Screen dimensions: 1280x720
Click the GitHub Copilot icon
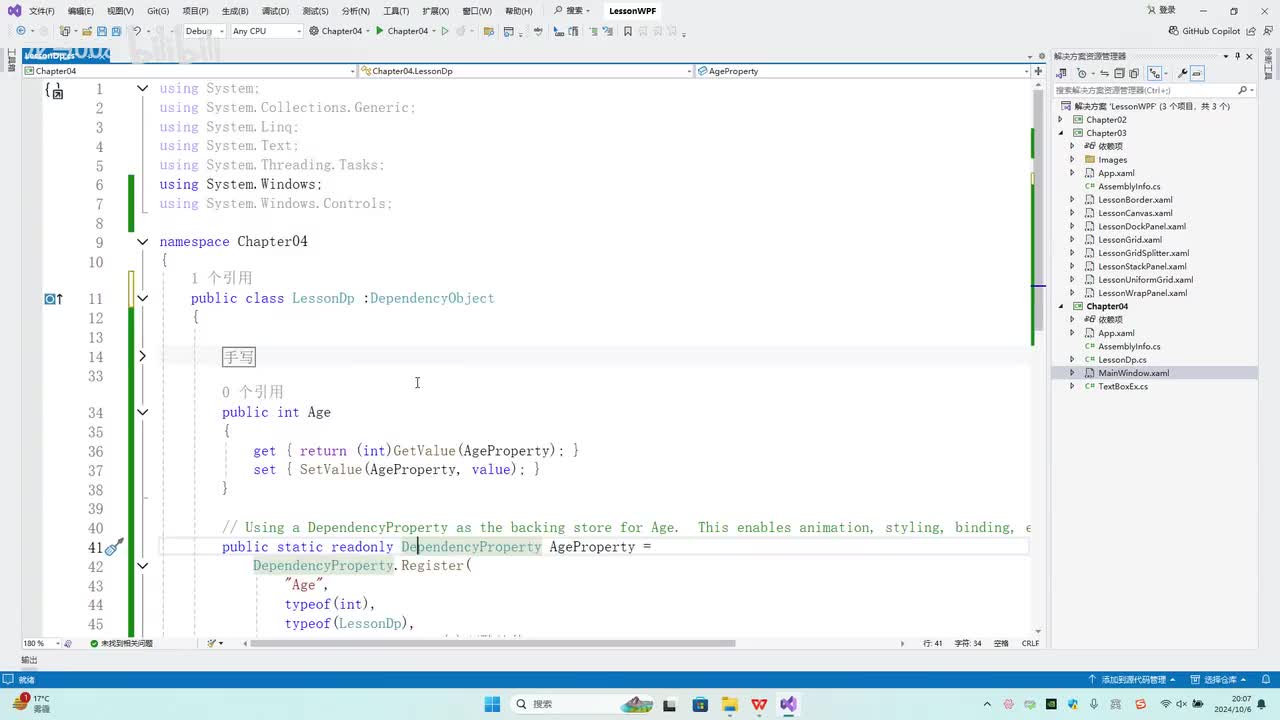(x=1174, y=31)
